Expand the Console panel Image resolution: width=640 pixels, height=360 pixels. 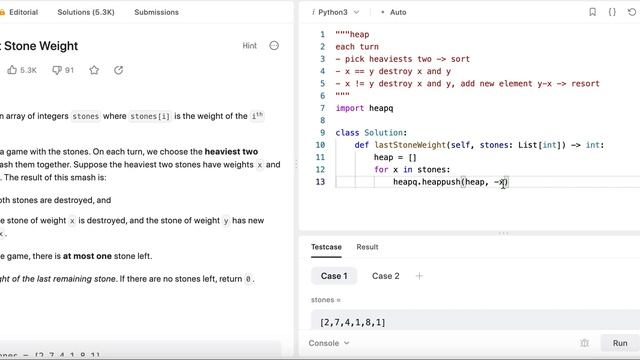pos(329,343)
